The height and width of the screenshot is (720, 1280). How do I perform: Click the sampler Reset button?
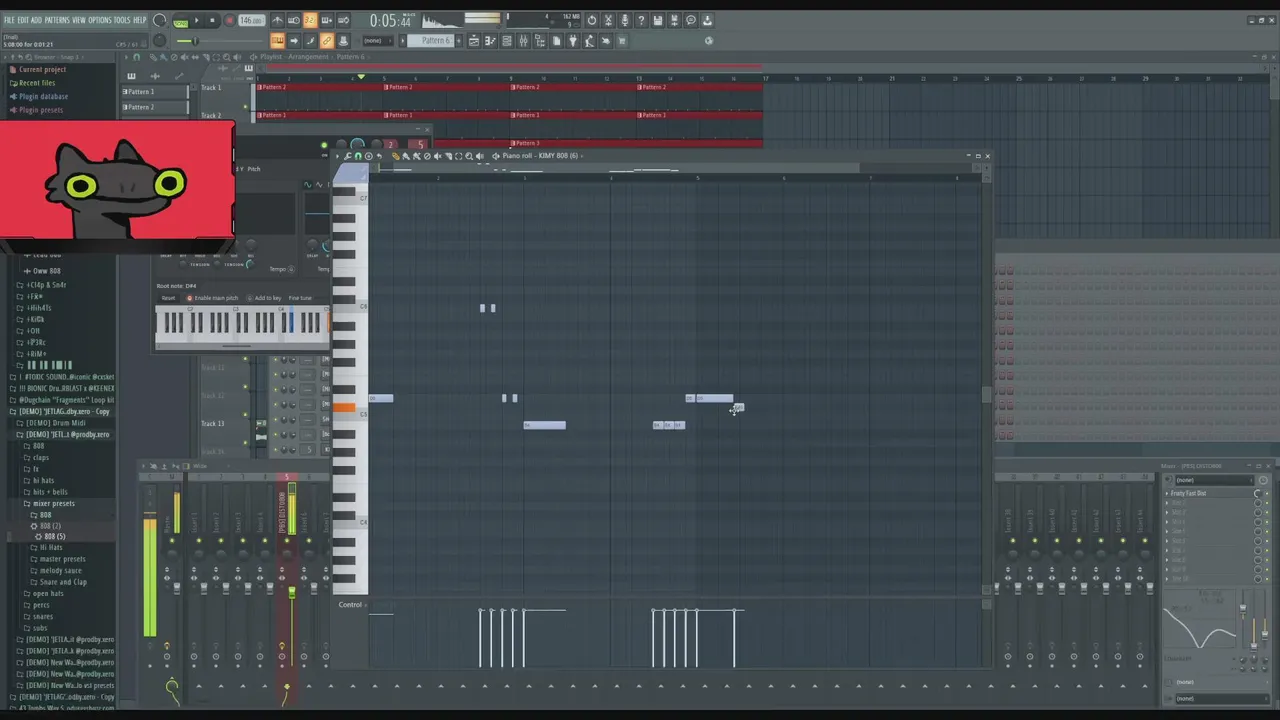(168, 298)
